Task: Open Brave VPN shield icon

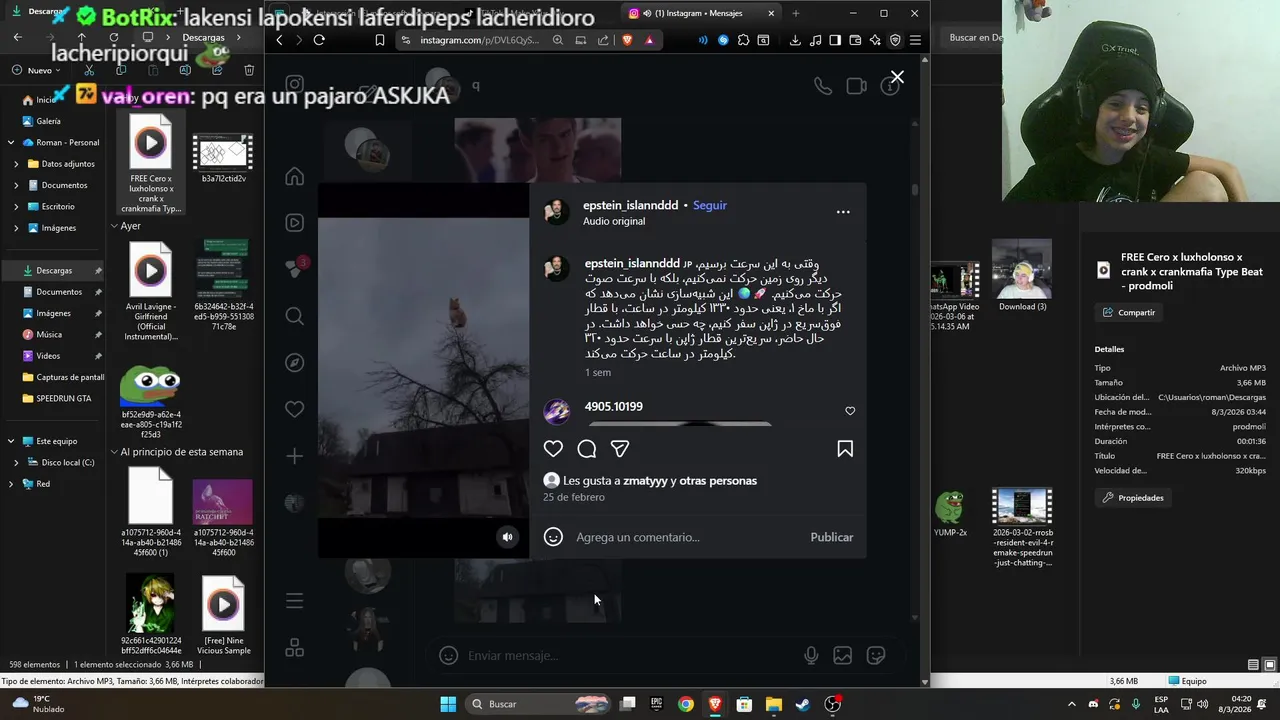Action: coord(895,40)
